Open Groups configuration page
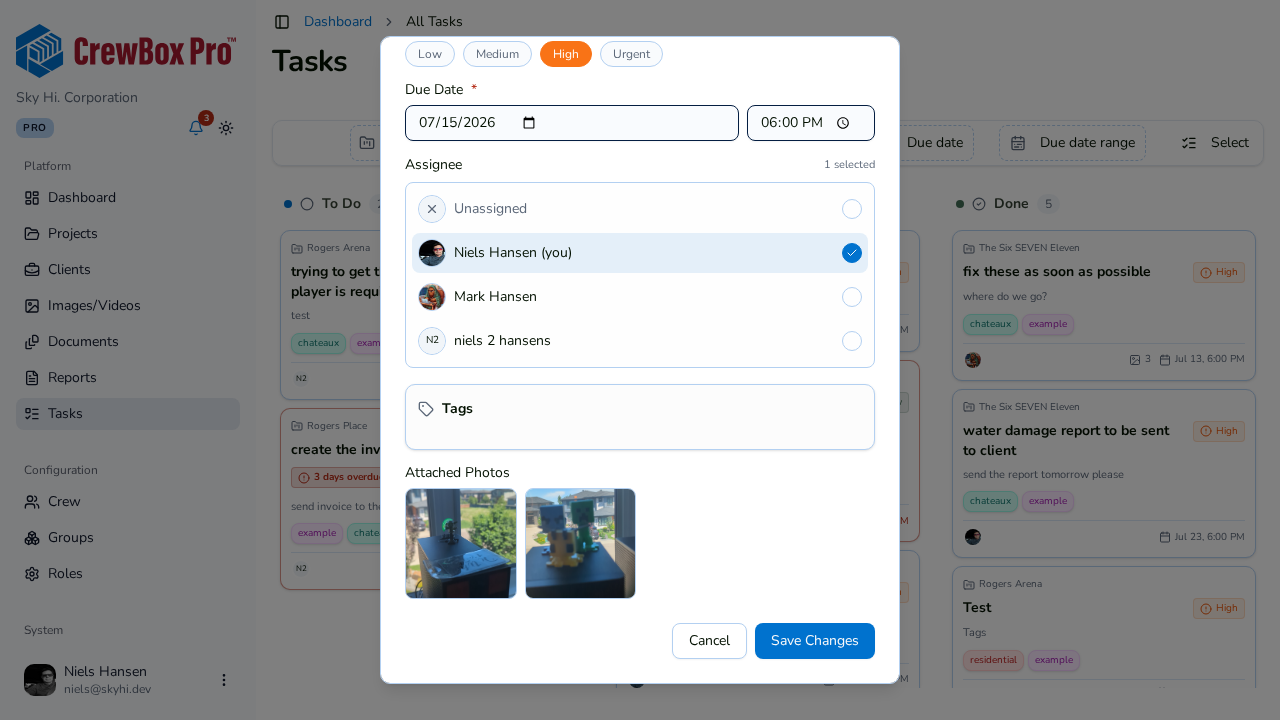Screen dimensions: 1280x720 click(128, 538)
